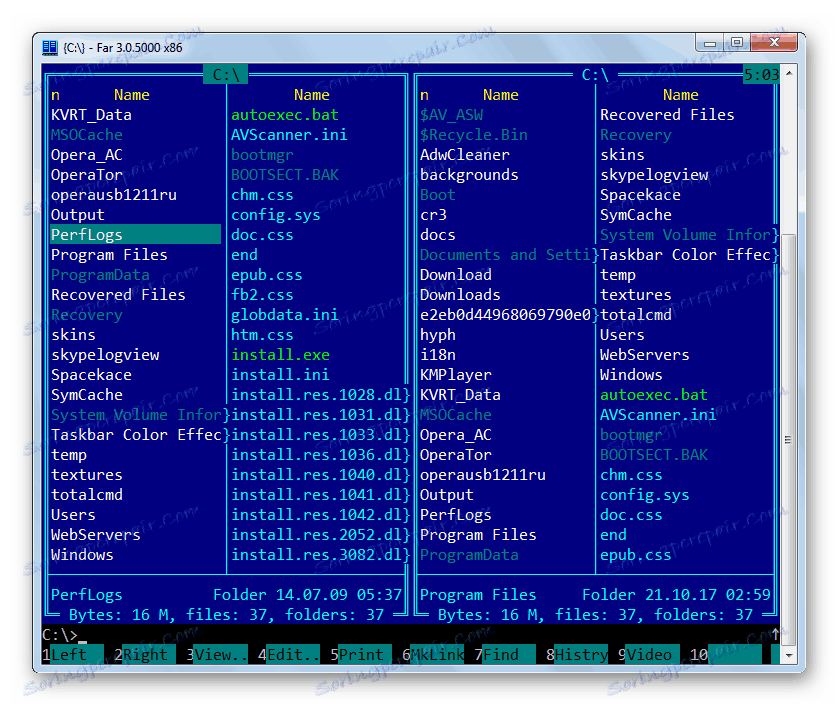Click the console scrollbar thumb

click(x=788, y=440)
